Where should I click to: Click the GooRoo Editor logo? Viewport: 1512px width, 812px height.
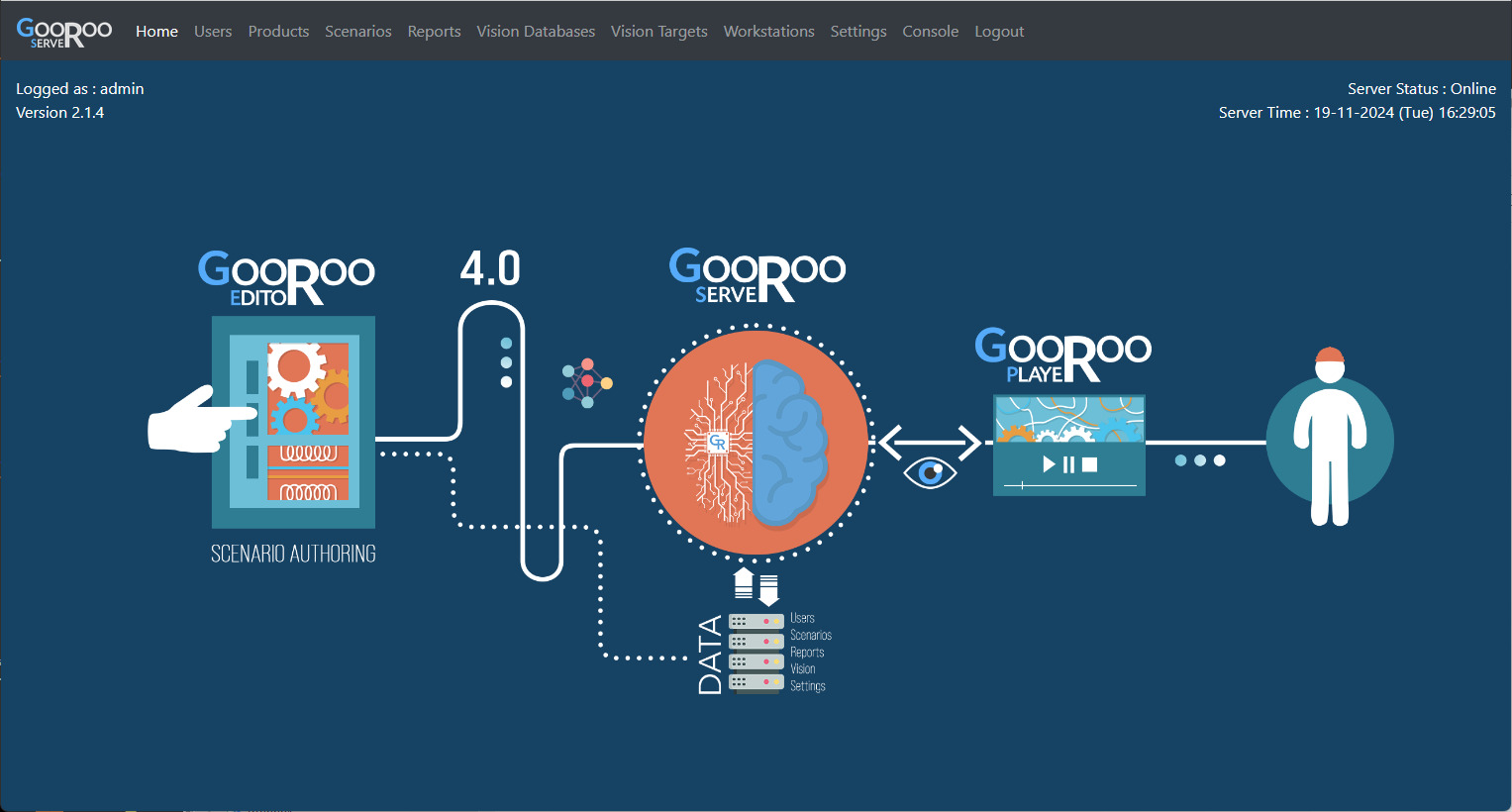point(286,278)
